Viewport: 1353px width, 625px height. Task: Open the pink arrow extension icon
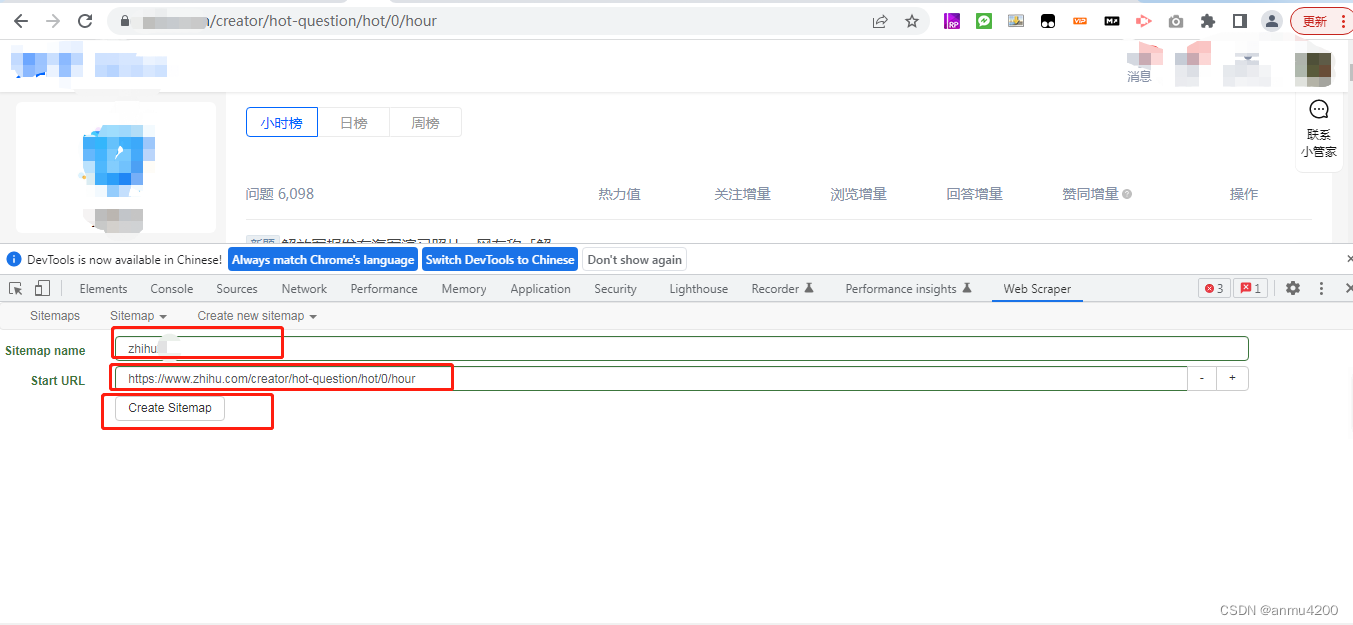pos(1144,21)
